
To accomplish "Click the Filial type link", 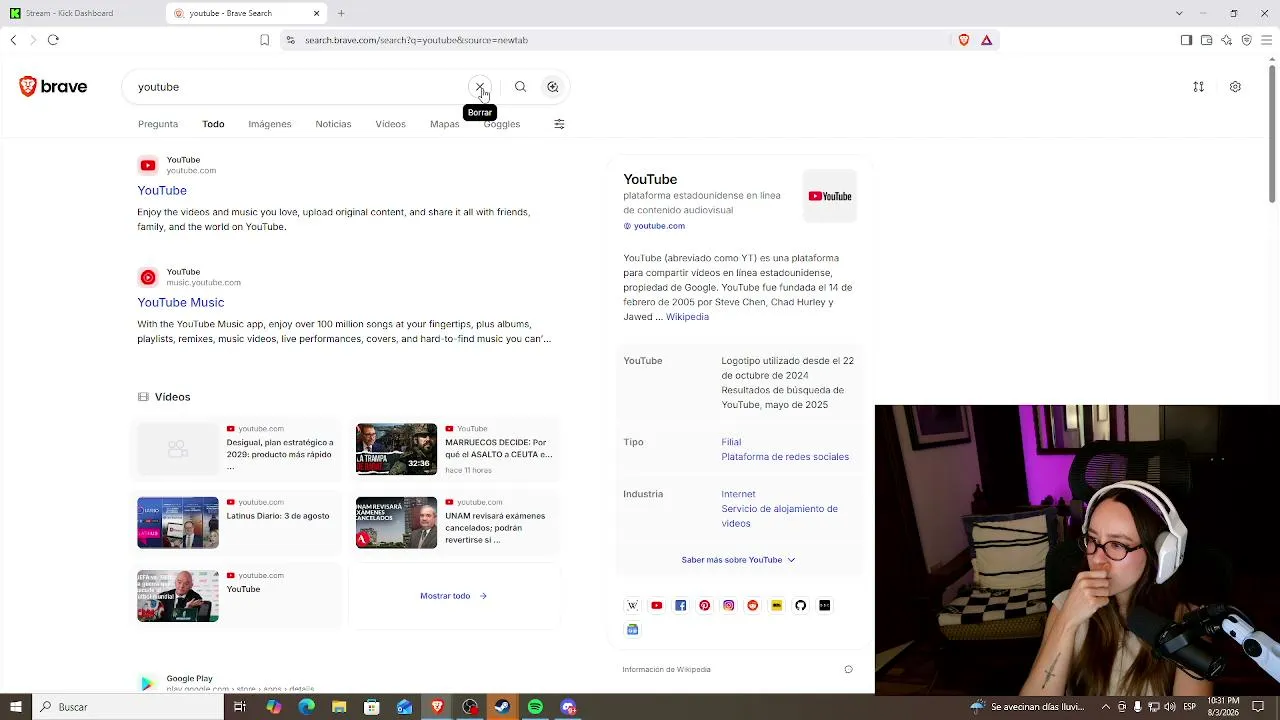I will pos(731,442).
